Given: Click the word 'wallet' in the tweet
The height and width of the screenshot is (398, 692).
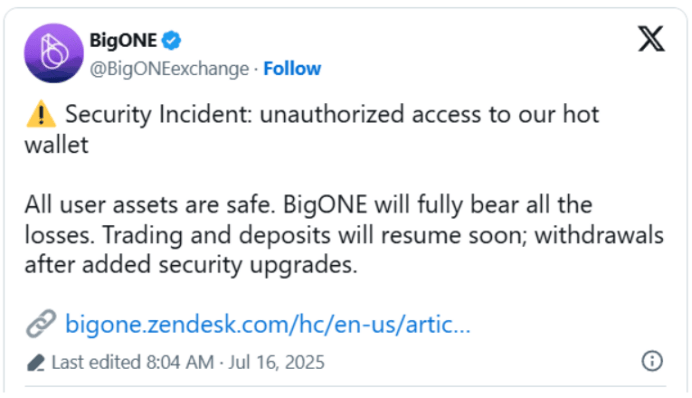Looking at the screenshot, I should [x=56, y=145].
